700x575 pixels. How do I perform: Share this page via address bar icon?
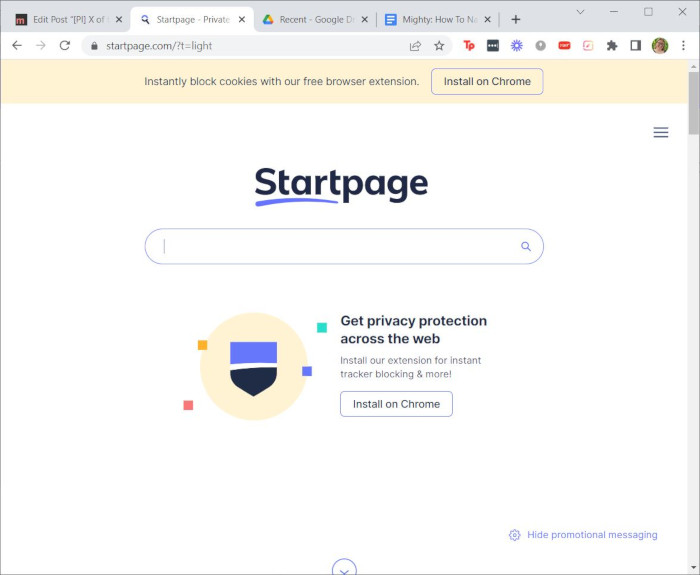pos(415,46)
